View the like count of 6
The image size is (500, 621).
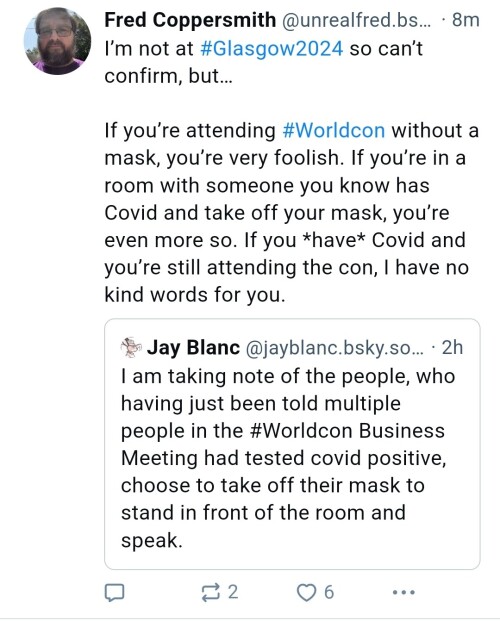click(329, 592)
